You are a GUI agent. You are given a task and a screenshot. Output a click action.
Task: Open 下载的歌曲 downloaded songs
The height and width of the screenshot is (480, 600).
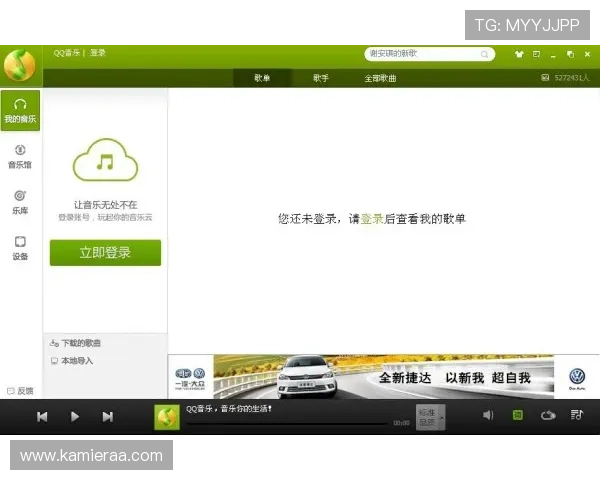click(x=80, y=343)
